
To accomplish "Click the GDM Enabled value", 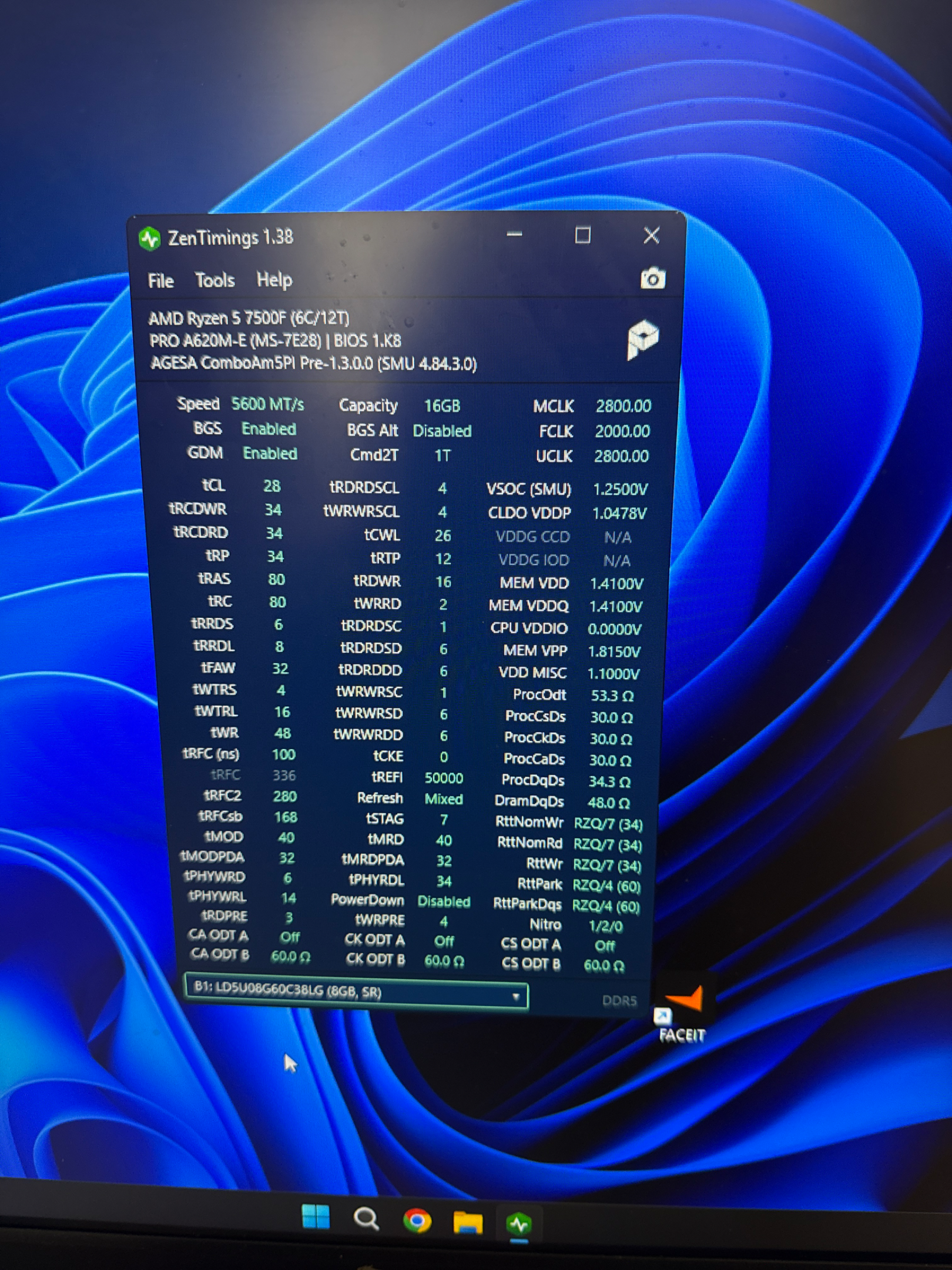I will [x=270, y=453].
